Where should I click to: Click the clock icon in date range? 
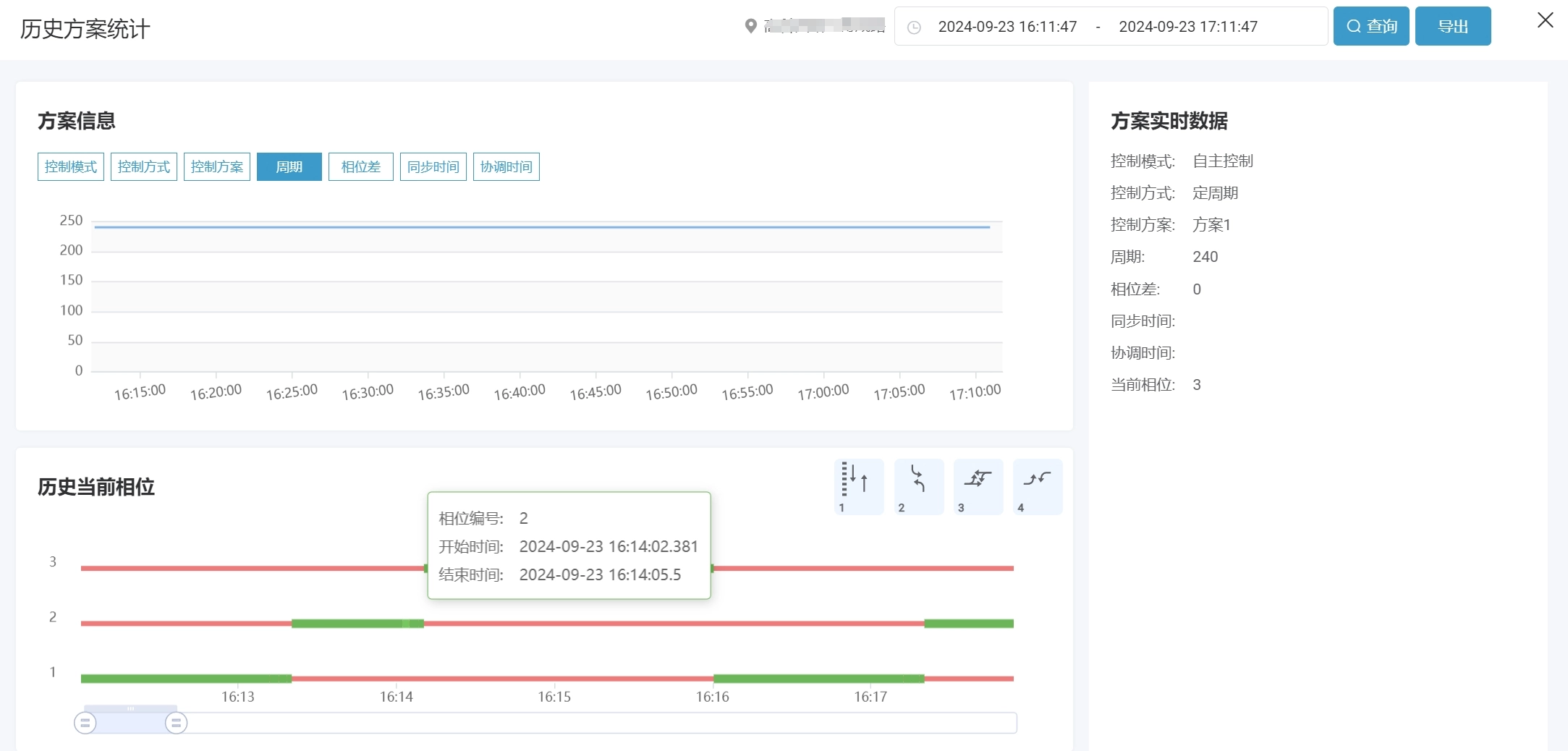point(914,27)
